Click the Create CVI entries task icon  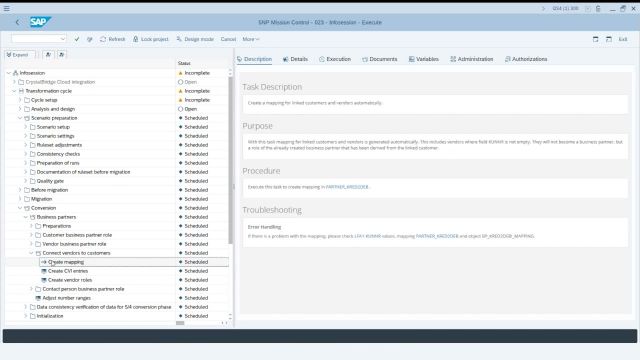point(44,271)
